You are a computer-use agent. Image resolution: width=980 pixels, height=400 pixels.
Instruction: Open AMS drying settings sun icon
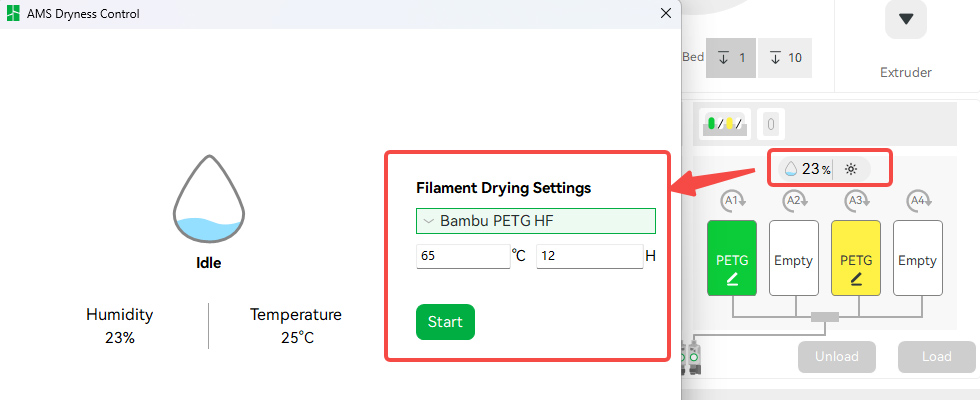[851, 169]
